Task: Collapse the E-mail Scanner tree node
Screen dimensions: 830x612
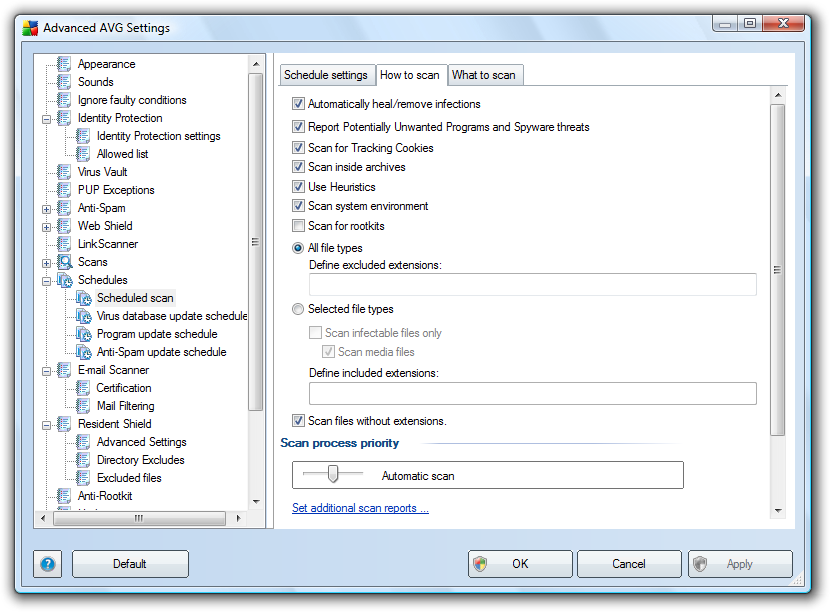Action: 47,371
